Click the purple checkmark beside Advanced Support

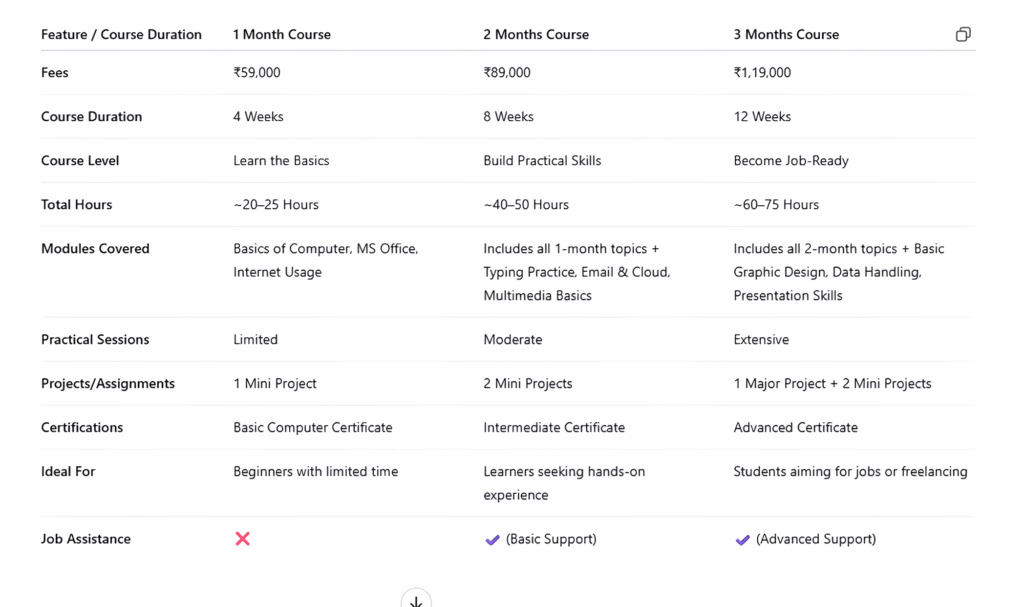(x=742, y=540)
